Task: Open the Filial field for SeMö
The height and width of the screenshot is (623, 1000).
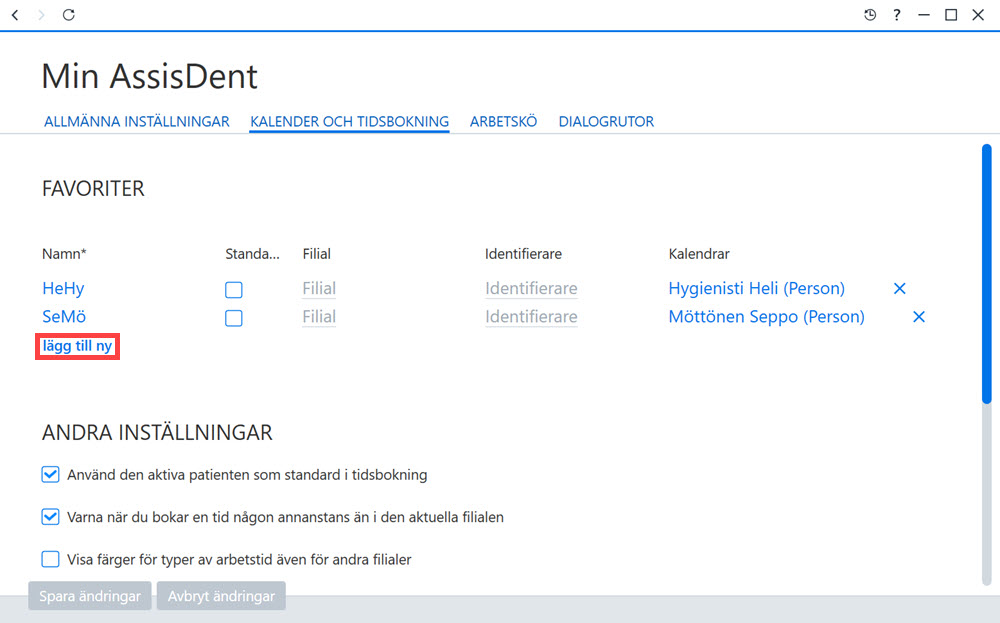Action: point(319,317)
